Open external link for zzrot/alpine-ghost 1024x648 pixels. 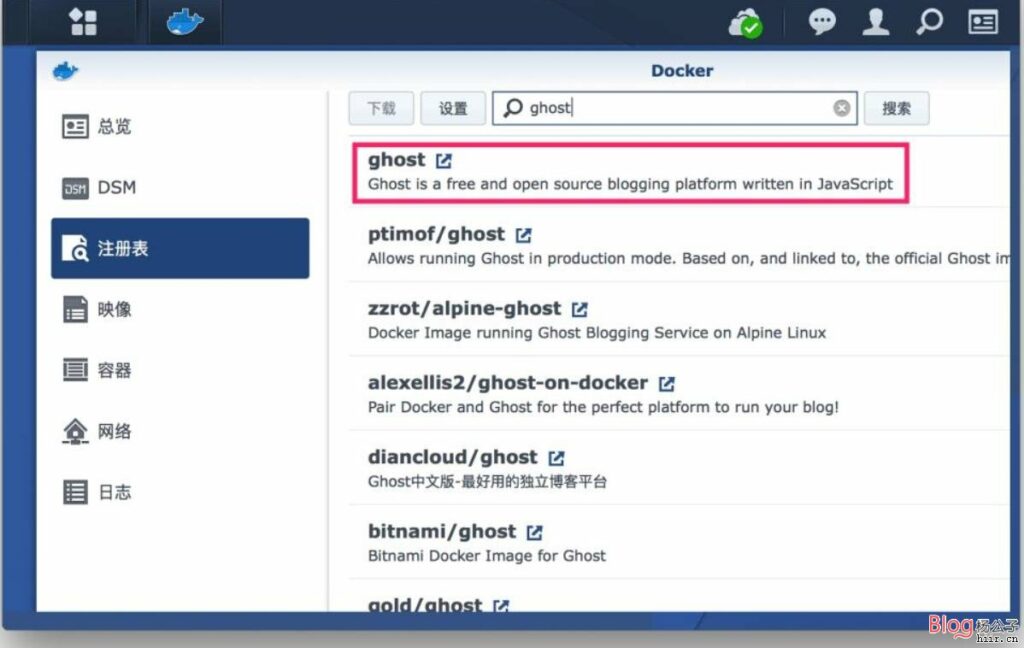click(579, 310)
